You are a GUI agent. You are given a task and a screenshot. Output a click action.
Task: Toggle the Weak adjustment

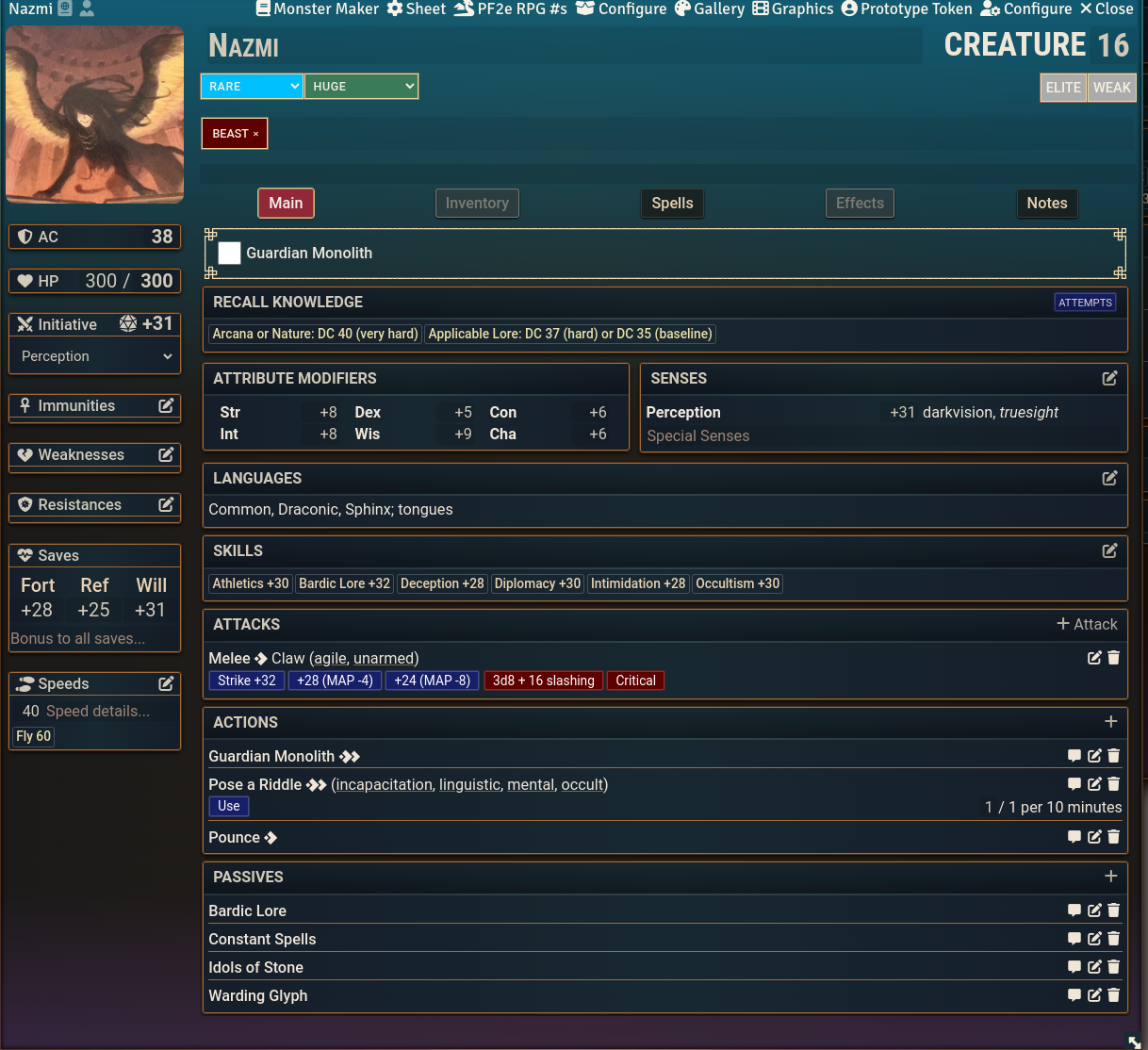click(1112, 87)
